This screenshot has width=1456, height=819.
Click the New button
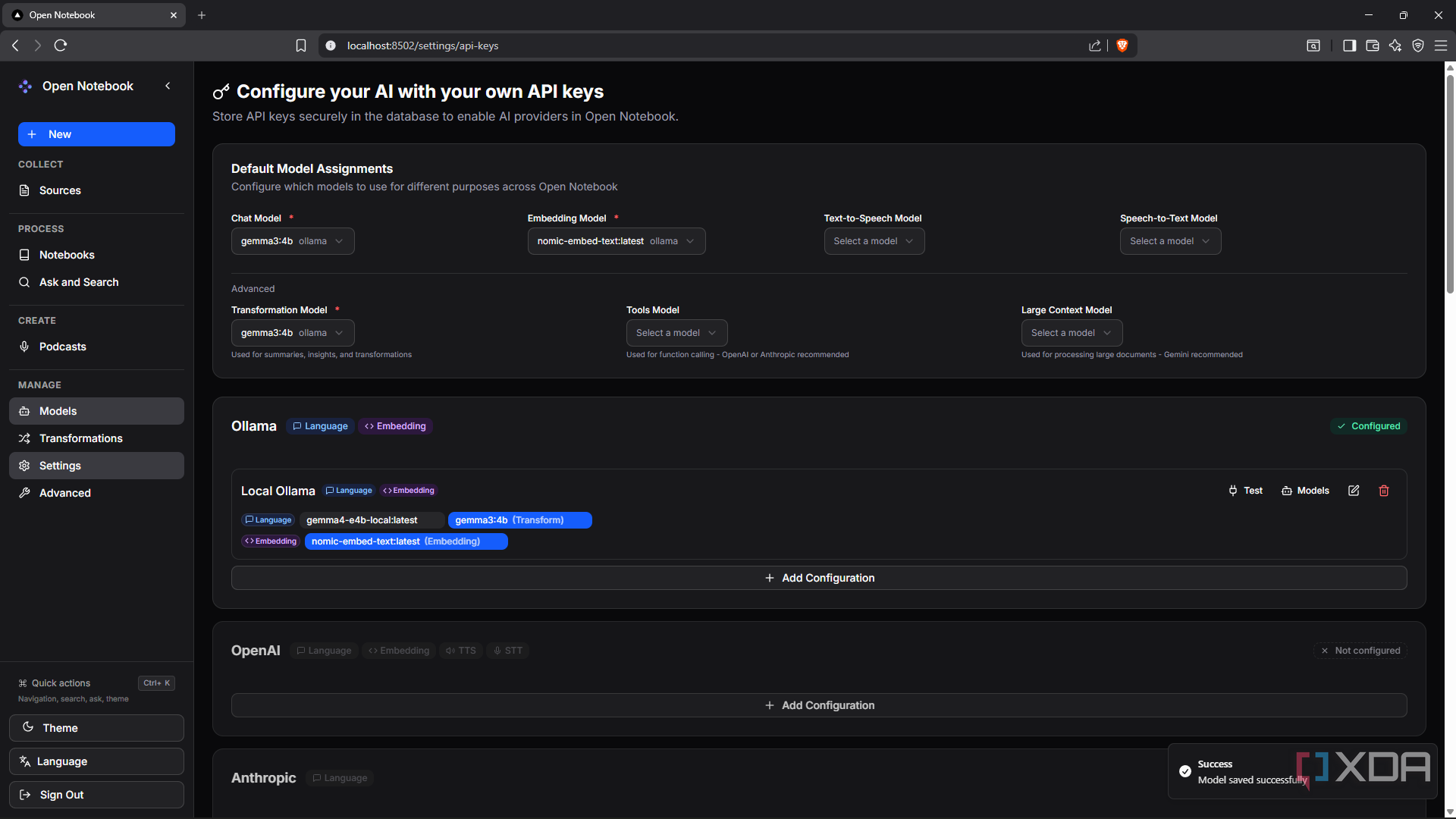click(x=96, y=134)
